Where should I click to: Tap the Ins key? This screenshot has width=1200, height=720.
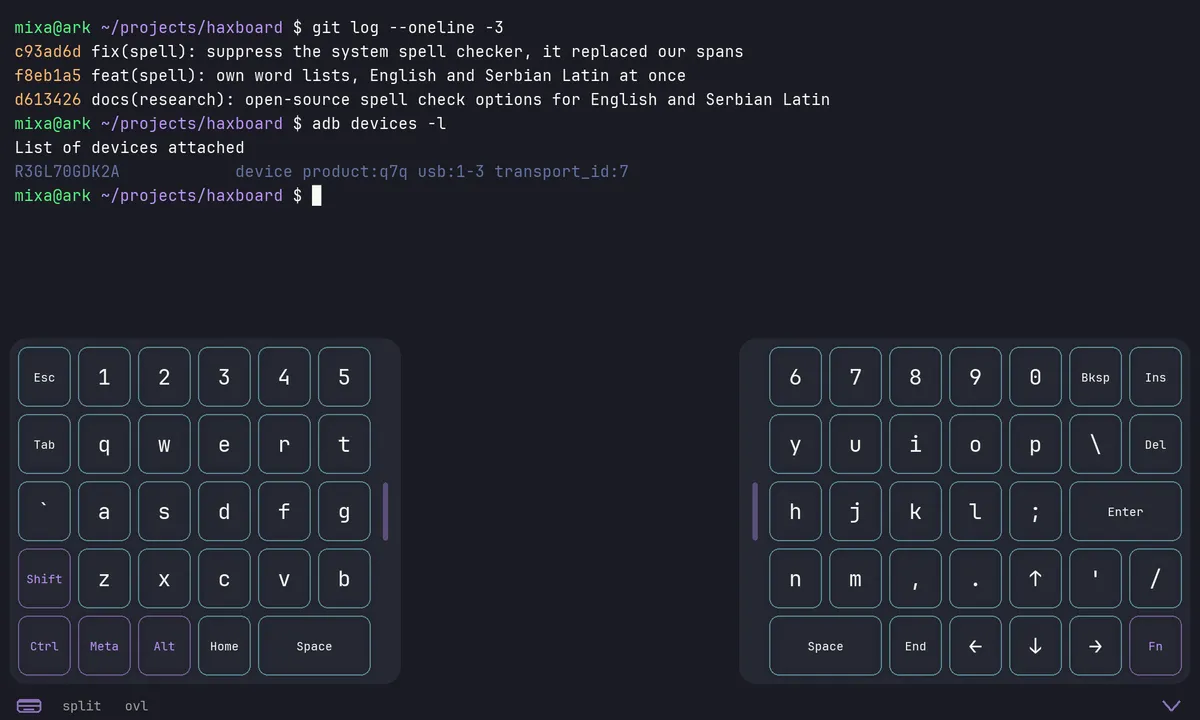[x=1155, y=377]
